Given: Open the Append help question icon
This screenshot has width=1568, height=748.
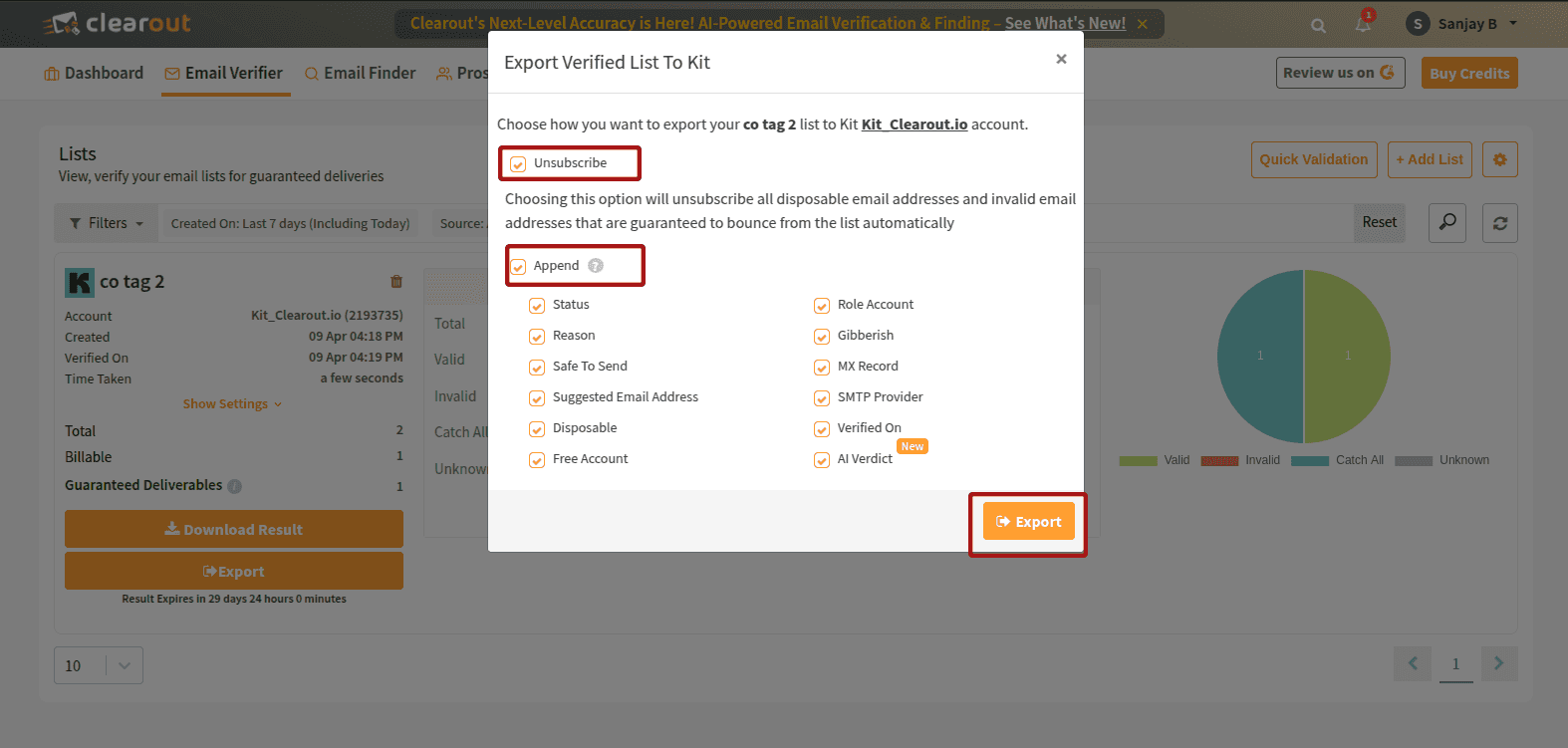Looking at the screenshot, I should click(x=596, y=266).
